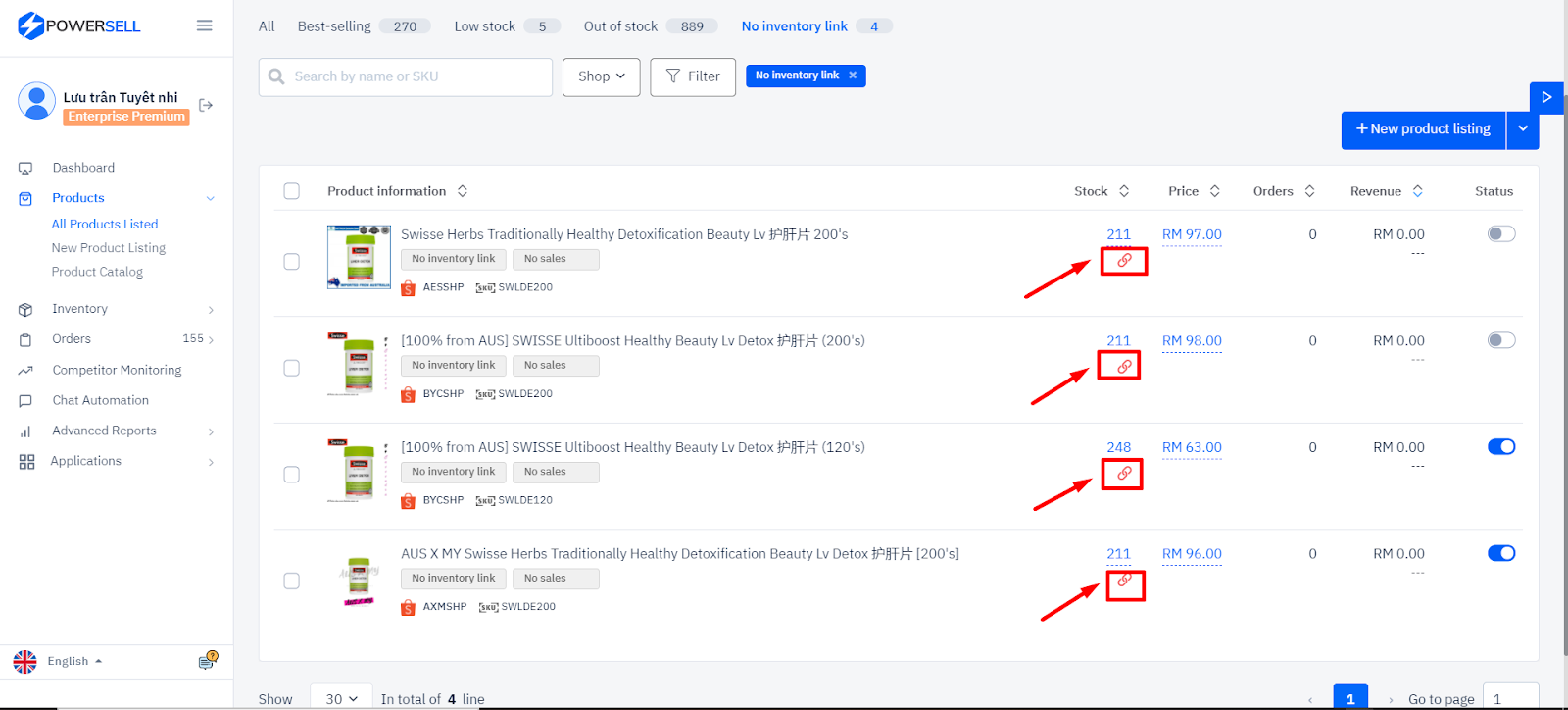Viewport: 1568px width, 710px height.
Task: Click the Applications grid icon
Action: [26, 462]
